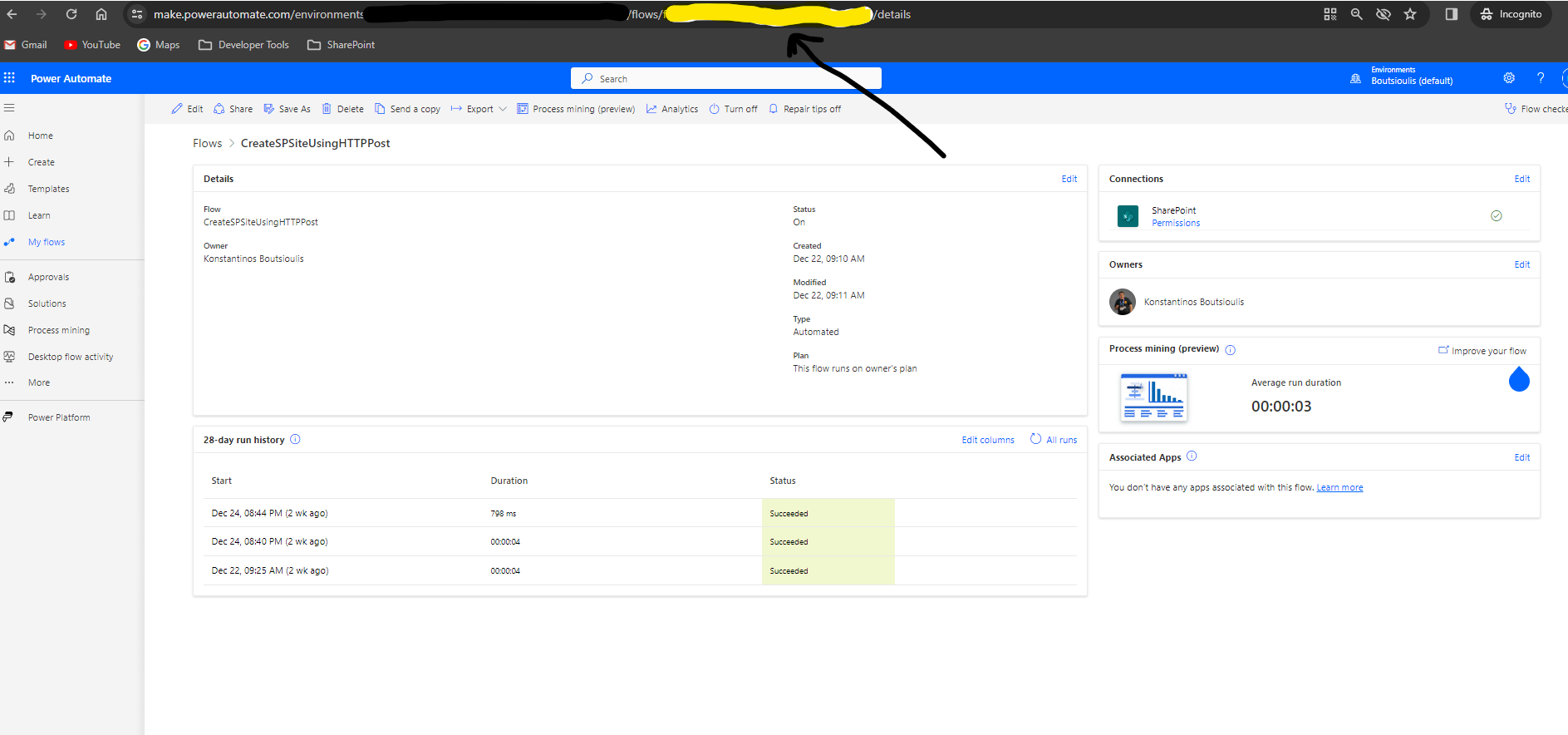
Task: Open Approvals in the sidebar
Action: (48, 277)
